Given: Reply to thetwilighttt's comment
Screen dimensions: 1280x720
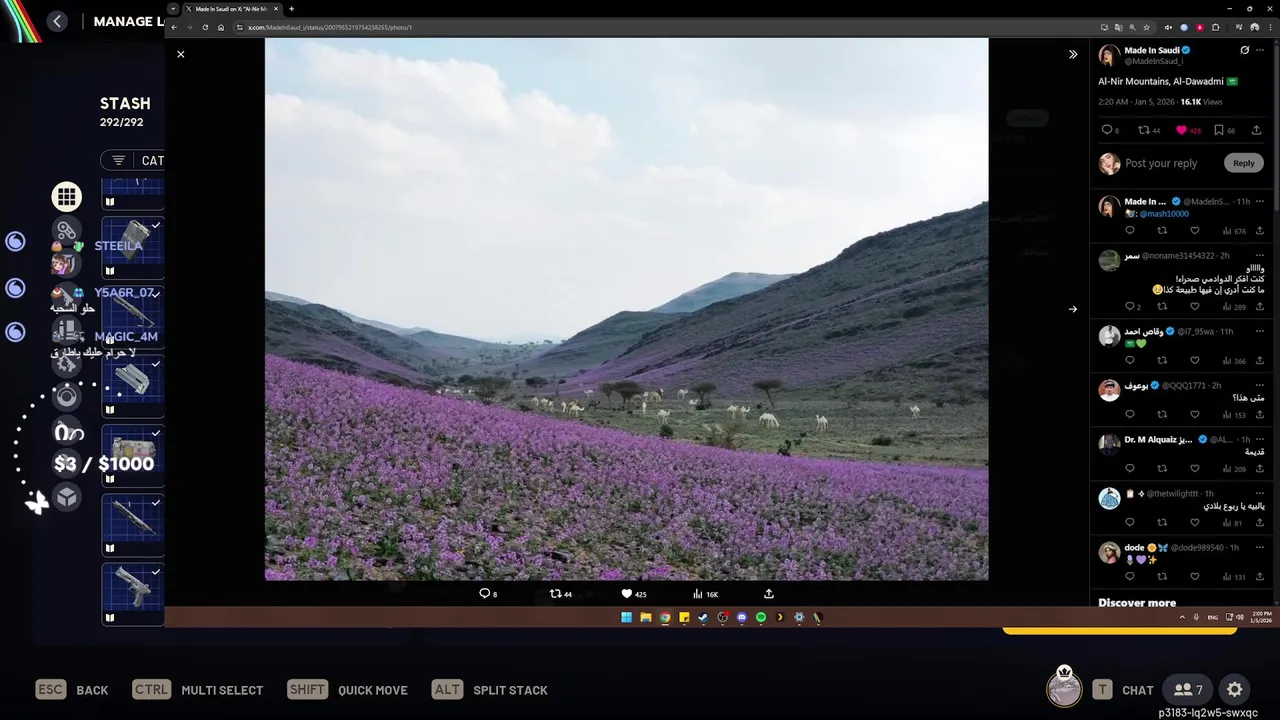Looking at the screenshot, I should 1130,522.
